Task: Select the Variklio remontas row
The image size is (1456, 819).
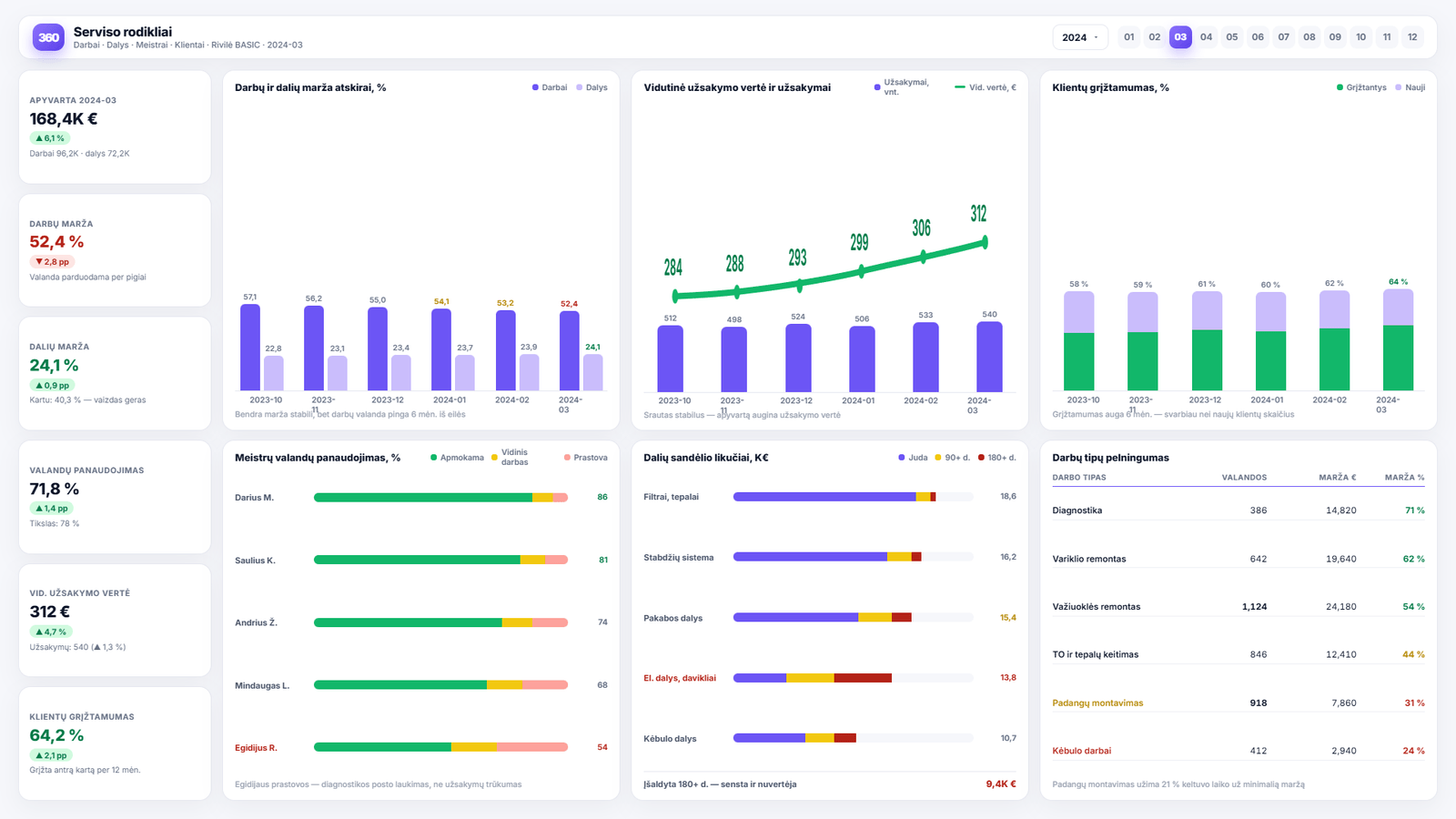Action: (1239, 559)
